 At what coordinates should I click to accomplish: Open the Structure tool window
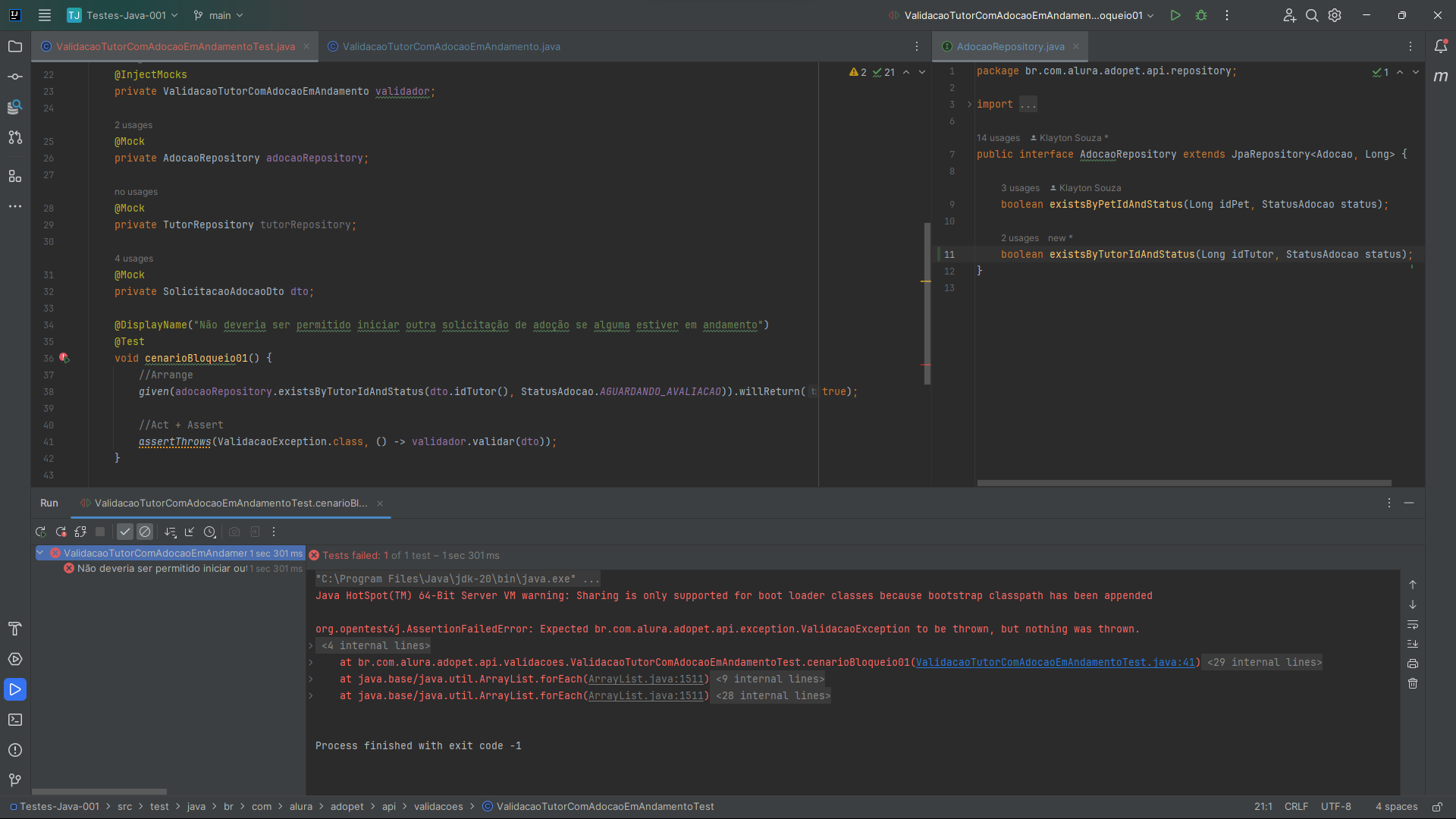15,176
